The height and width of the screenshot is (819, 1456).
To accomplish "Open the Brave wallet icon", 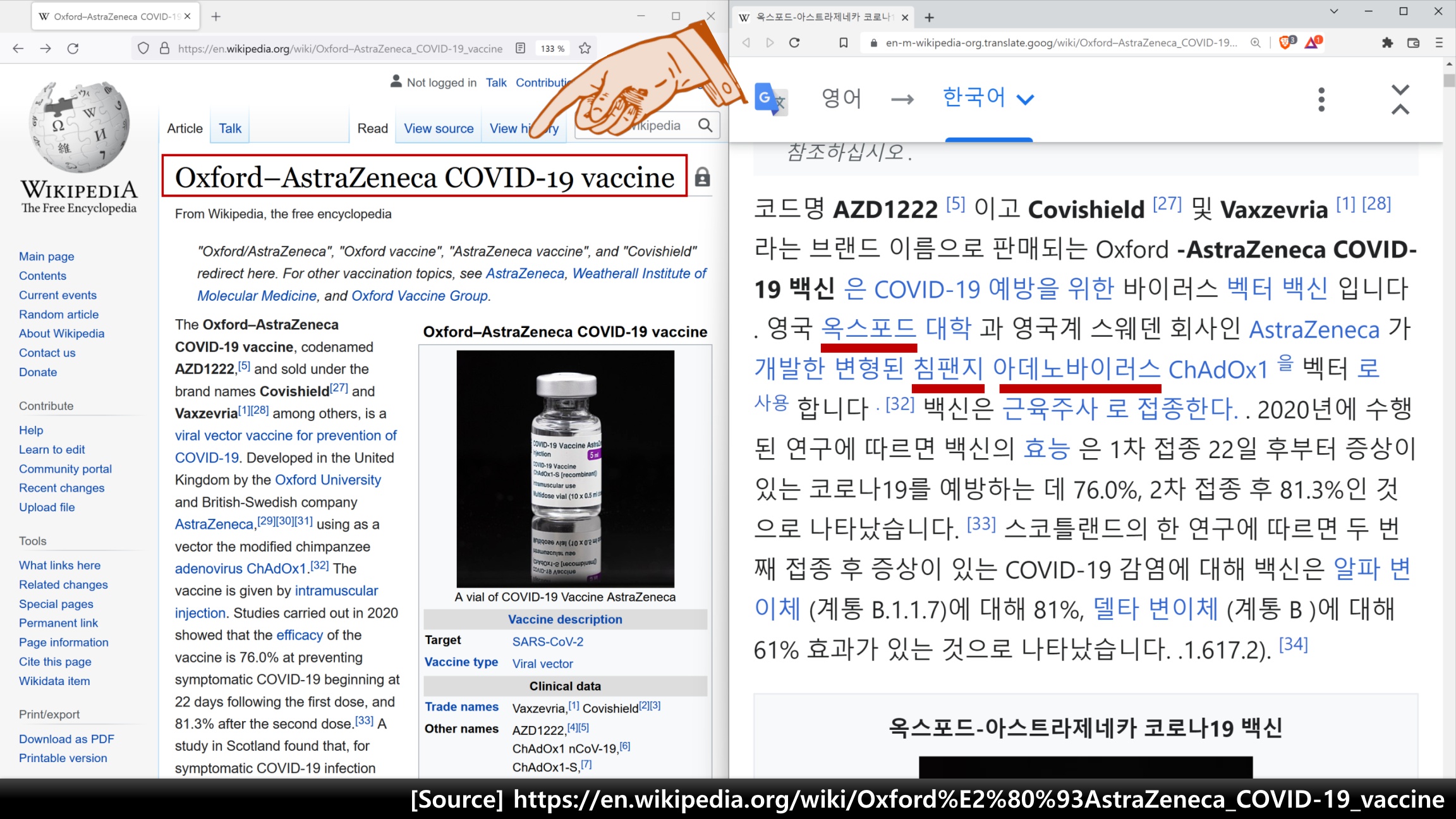I will click(x=1414, y=42).
